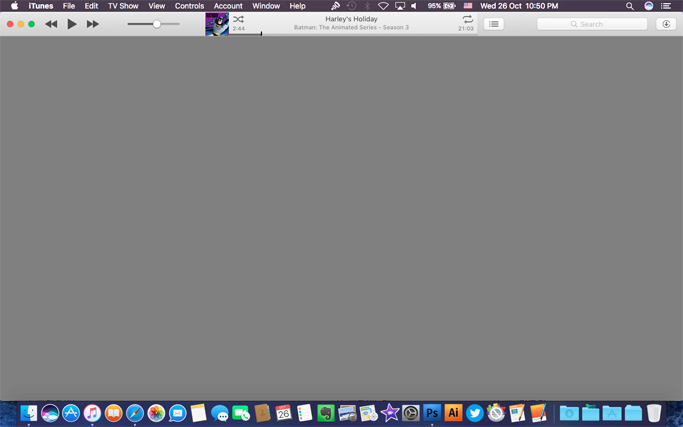Open Twitter from the dock

pyautogui.click(x=474, y=413)
